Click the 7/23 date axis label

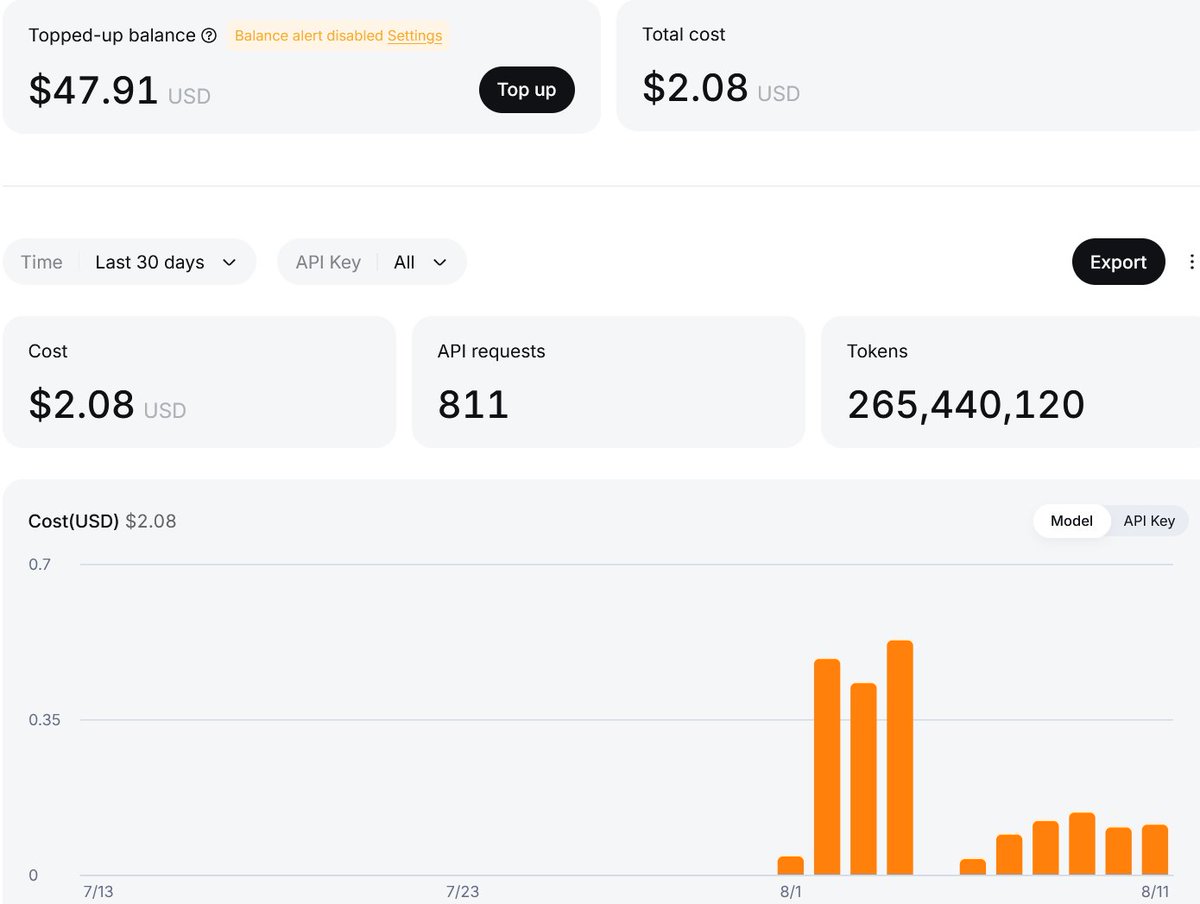point(463,892)
